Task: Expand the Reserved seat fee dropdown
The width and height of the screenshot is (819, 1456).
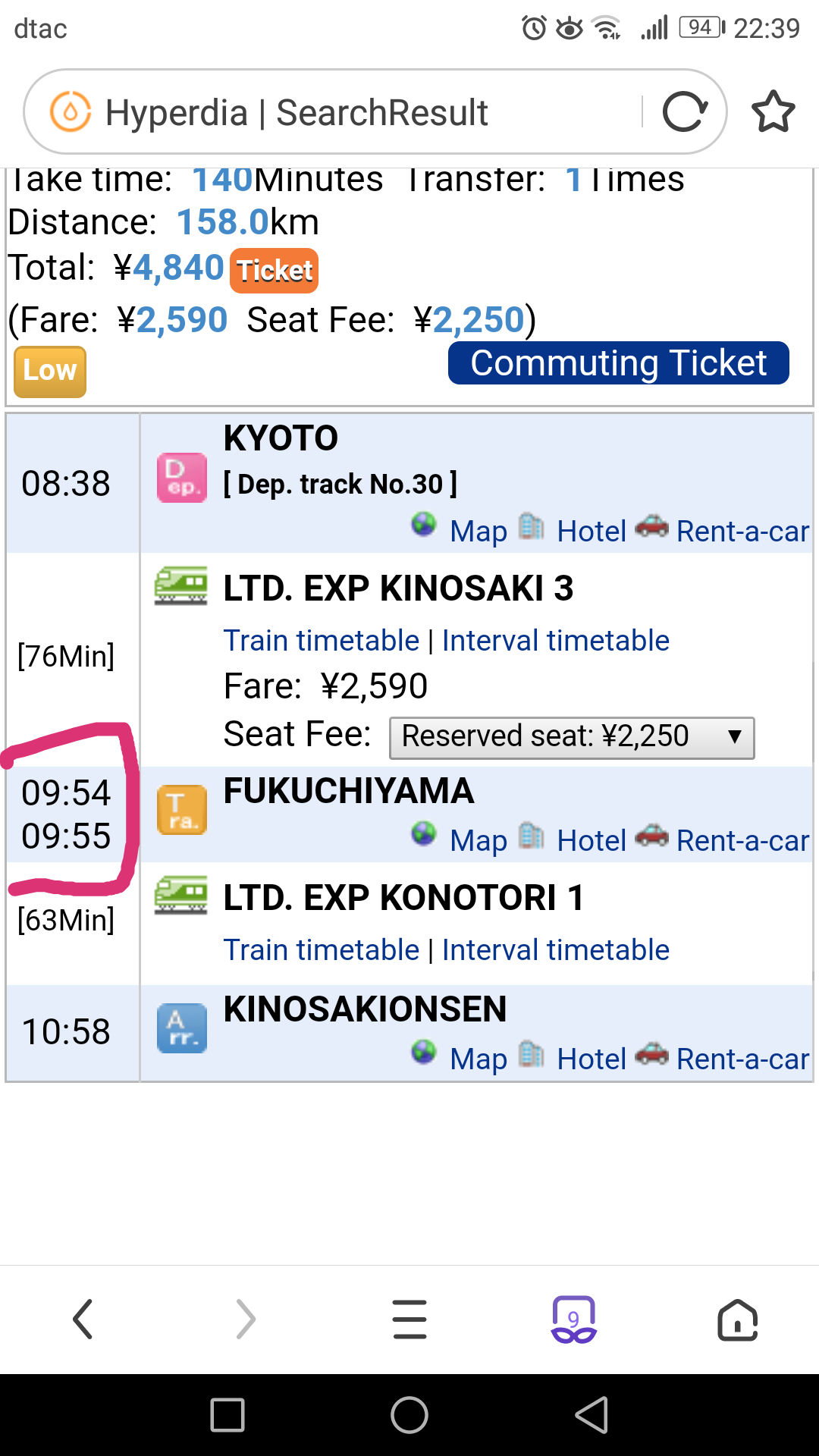Action: click(572, 738)
